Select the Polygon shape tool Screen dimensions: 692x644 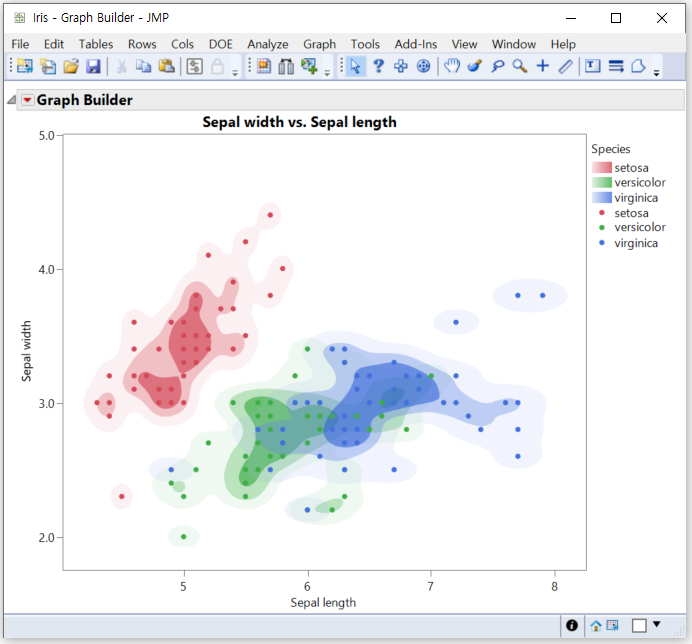pos(638,66)
